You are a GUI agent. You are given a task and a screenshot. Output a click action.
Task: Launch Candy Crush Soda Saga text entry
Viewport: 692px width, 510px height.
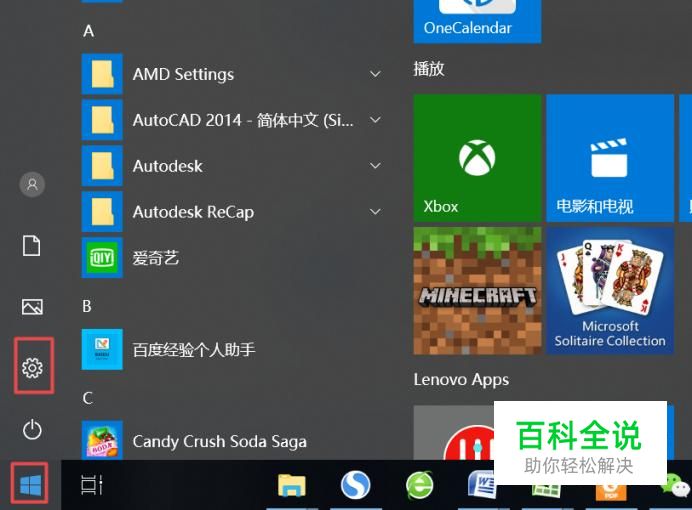pos(219,441)
